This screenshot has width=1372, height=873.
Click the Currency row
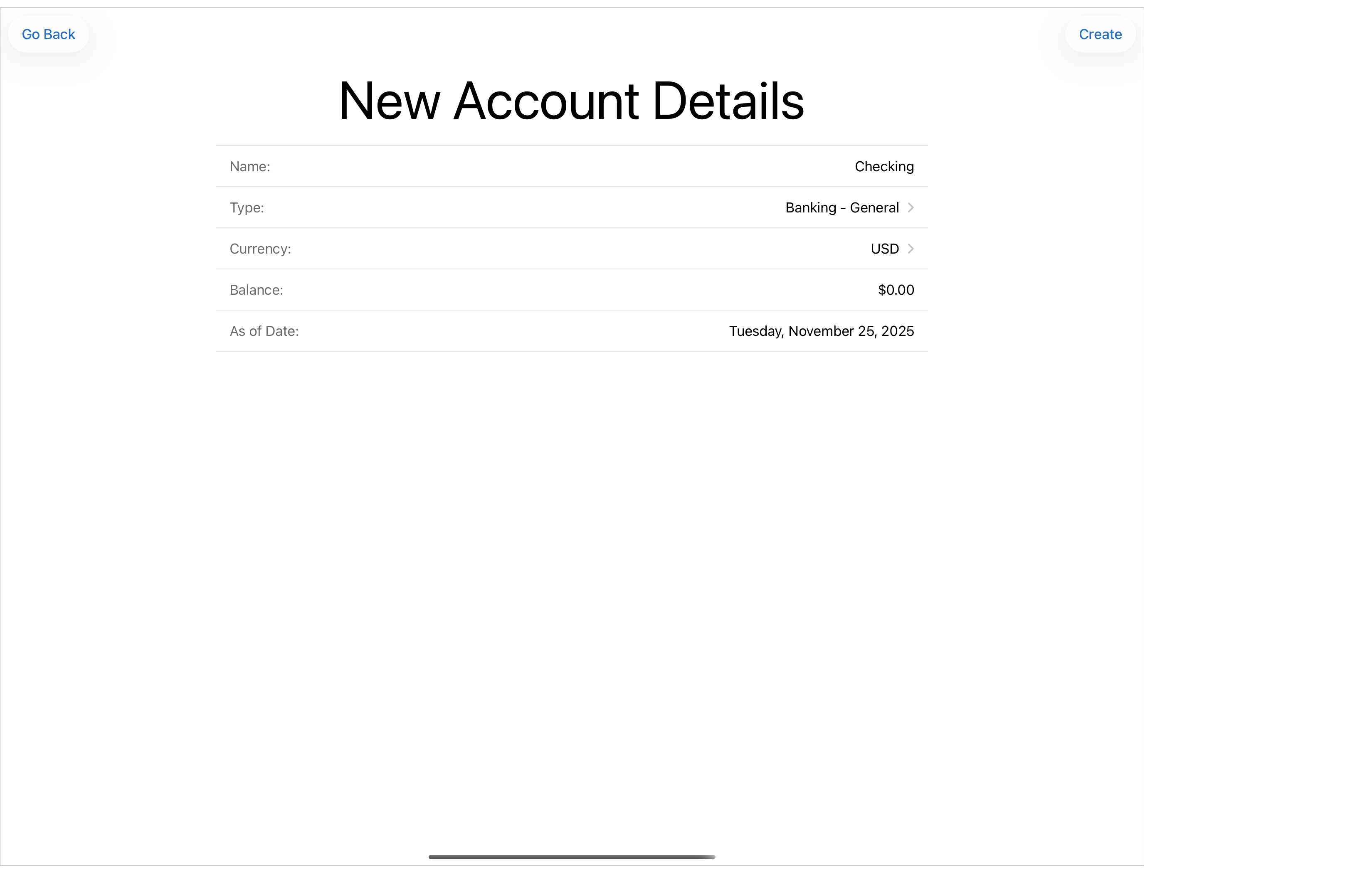(572, 249)
